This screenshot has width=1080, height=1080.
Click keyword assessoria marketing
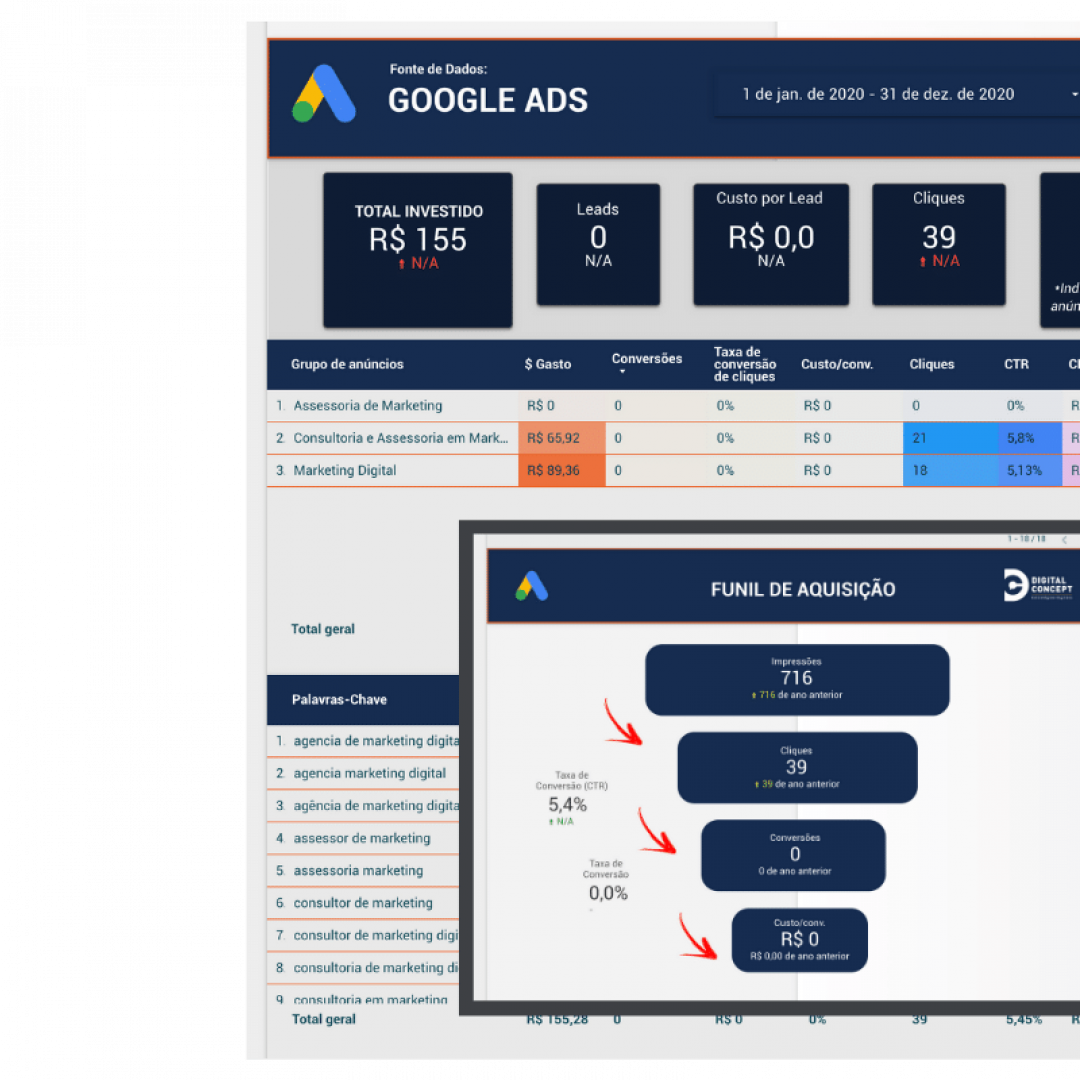(358, 871)
